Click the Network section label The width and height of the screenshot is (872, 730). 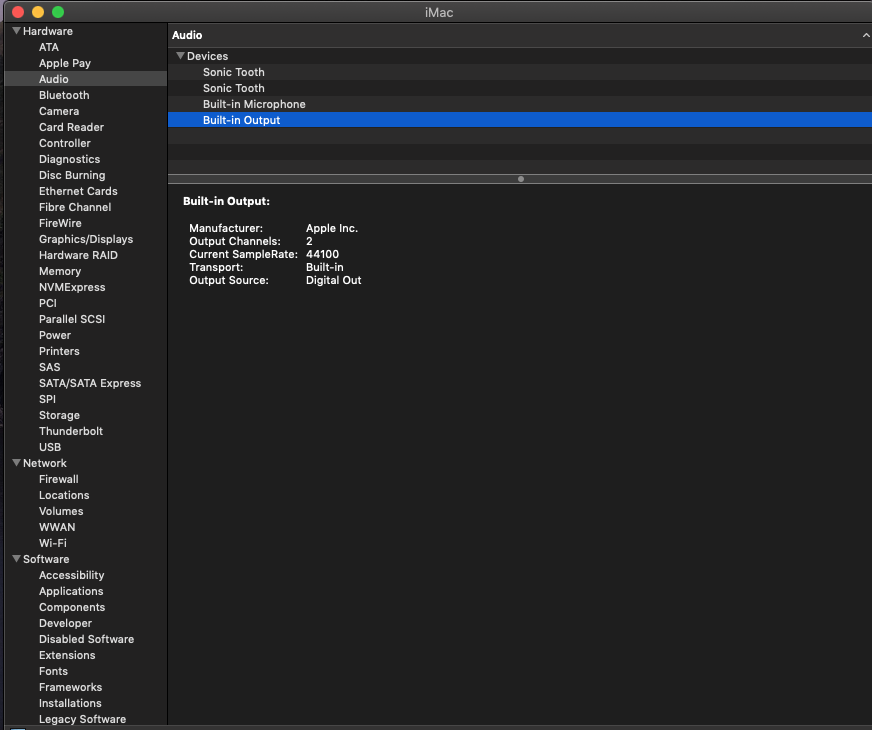44,463
